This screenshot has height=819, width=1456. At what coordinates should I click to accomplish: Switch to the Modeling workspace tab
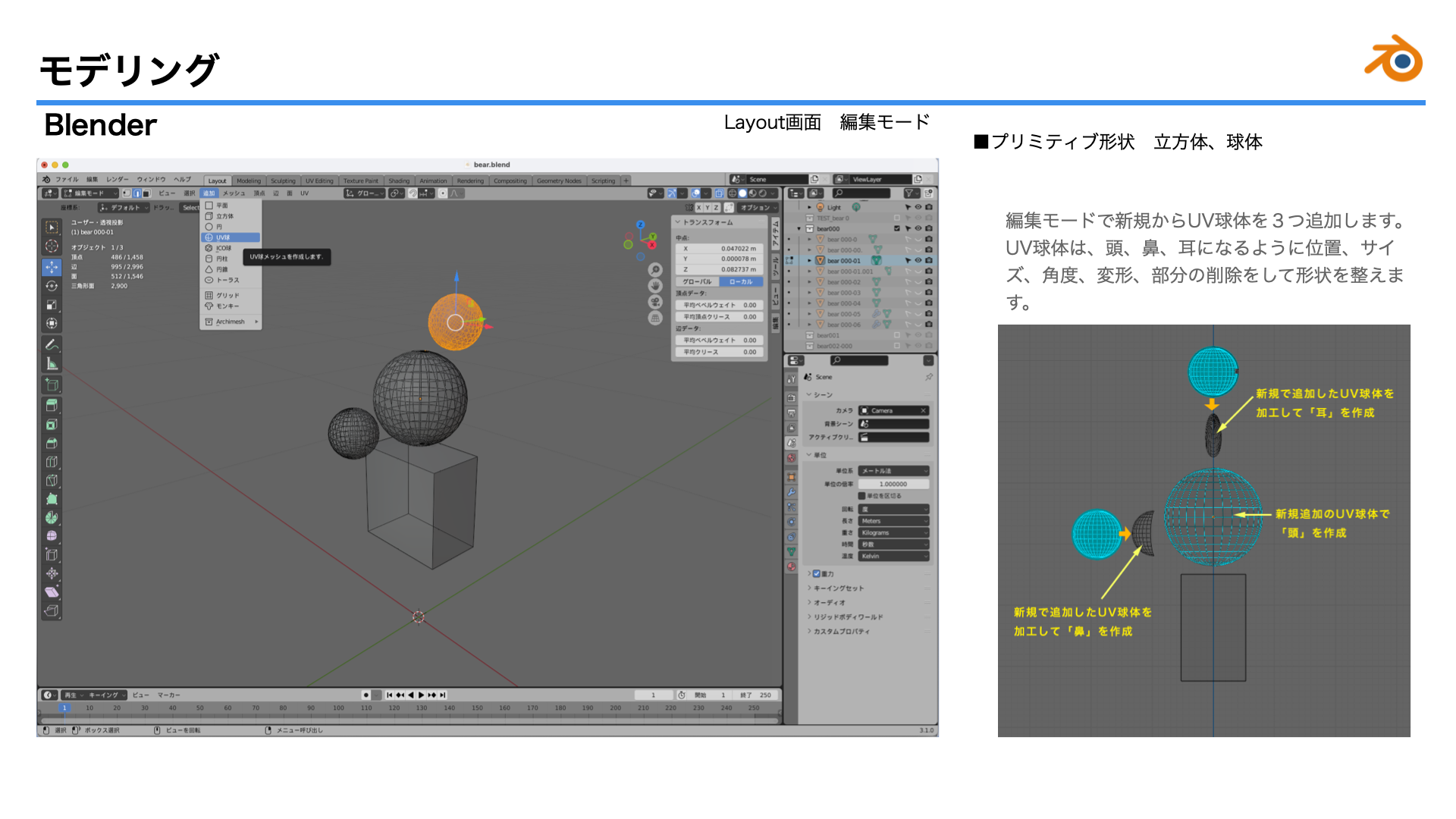248,180
